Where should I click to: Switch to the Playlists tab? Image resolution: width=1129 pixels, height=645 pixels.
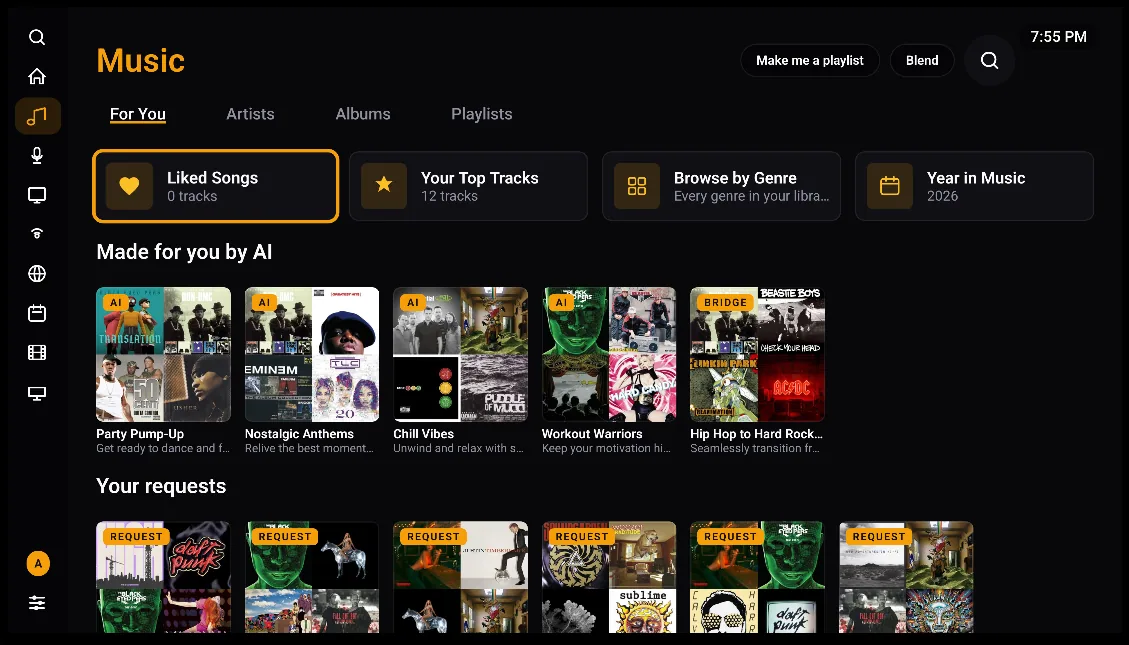[x=482, y=114]
